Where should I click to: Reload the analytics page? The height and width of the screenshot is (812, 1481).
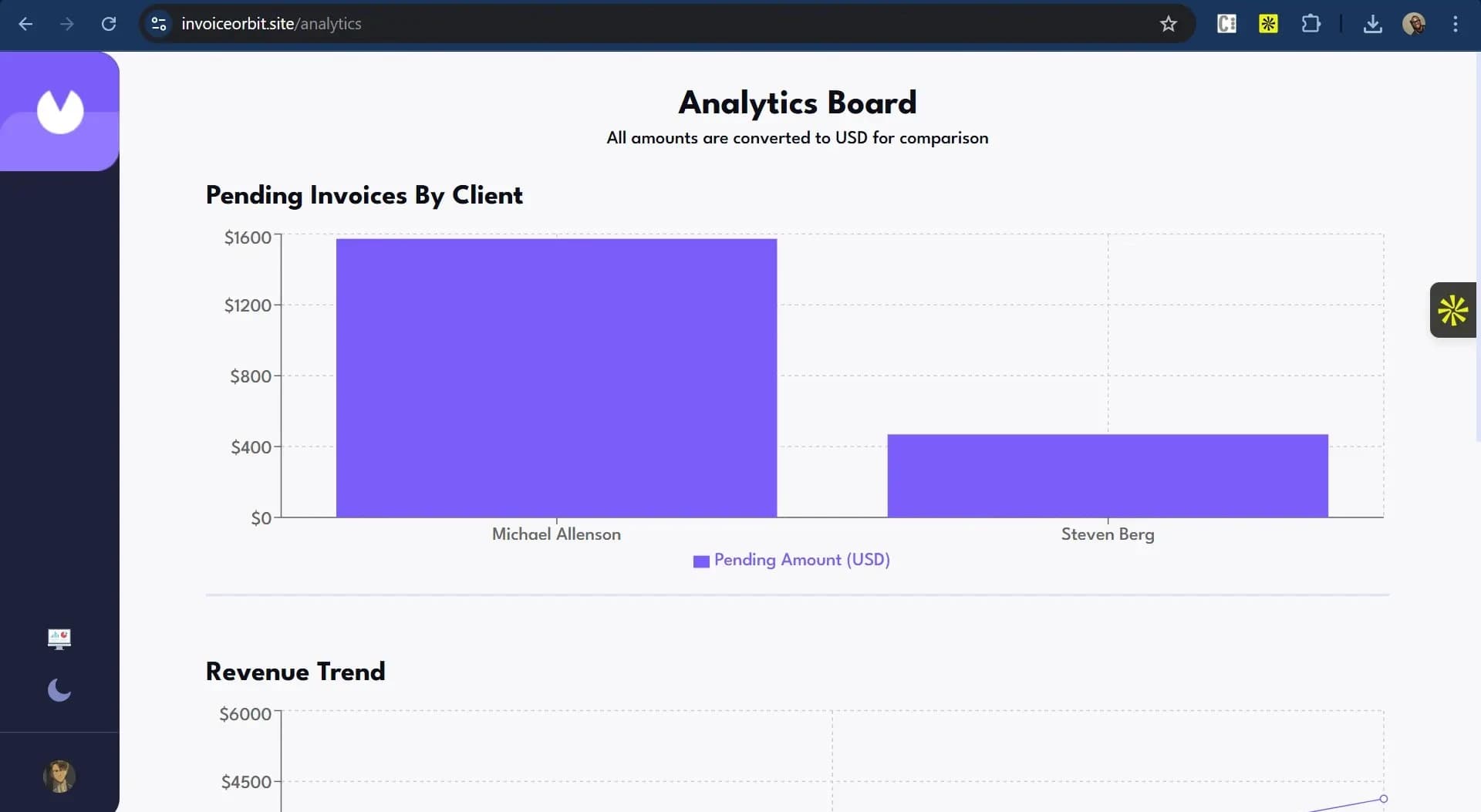point(109,24)
